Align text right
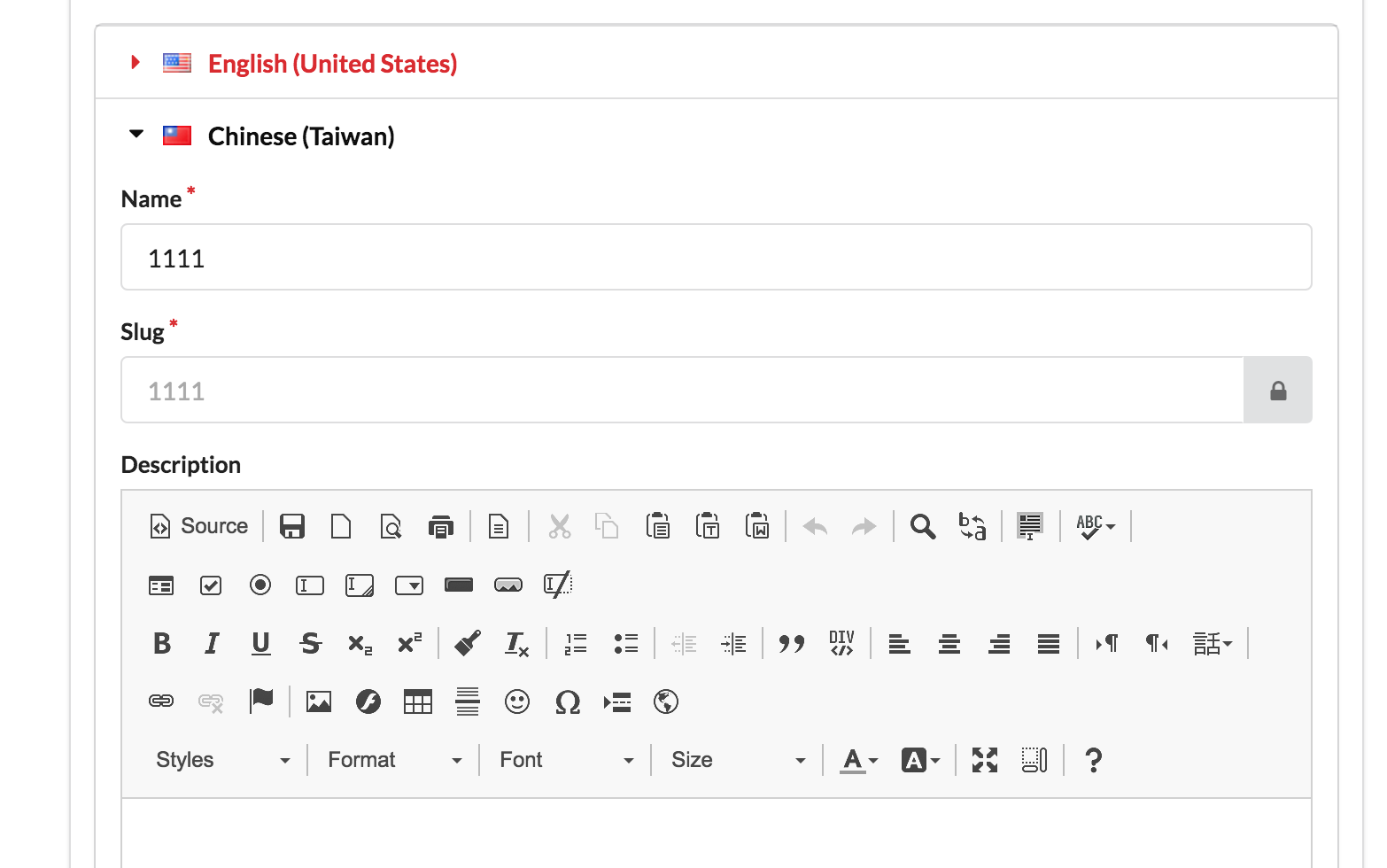 [x=999, y=643]
